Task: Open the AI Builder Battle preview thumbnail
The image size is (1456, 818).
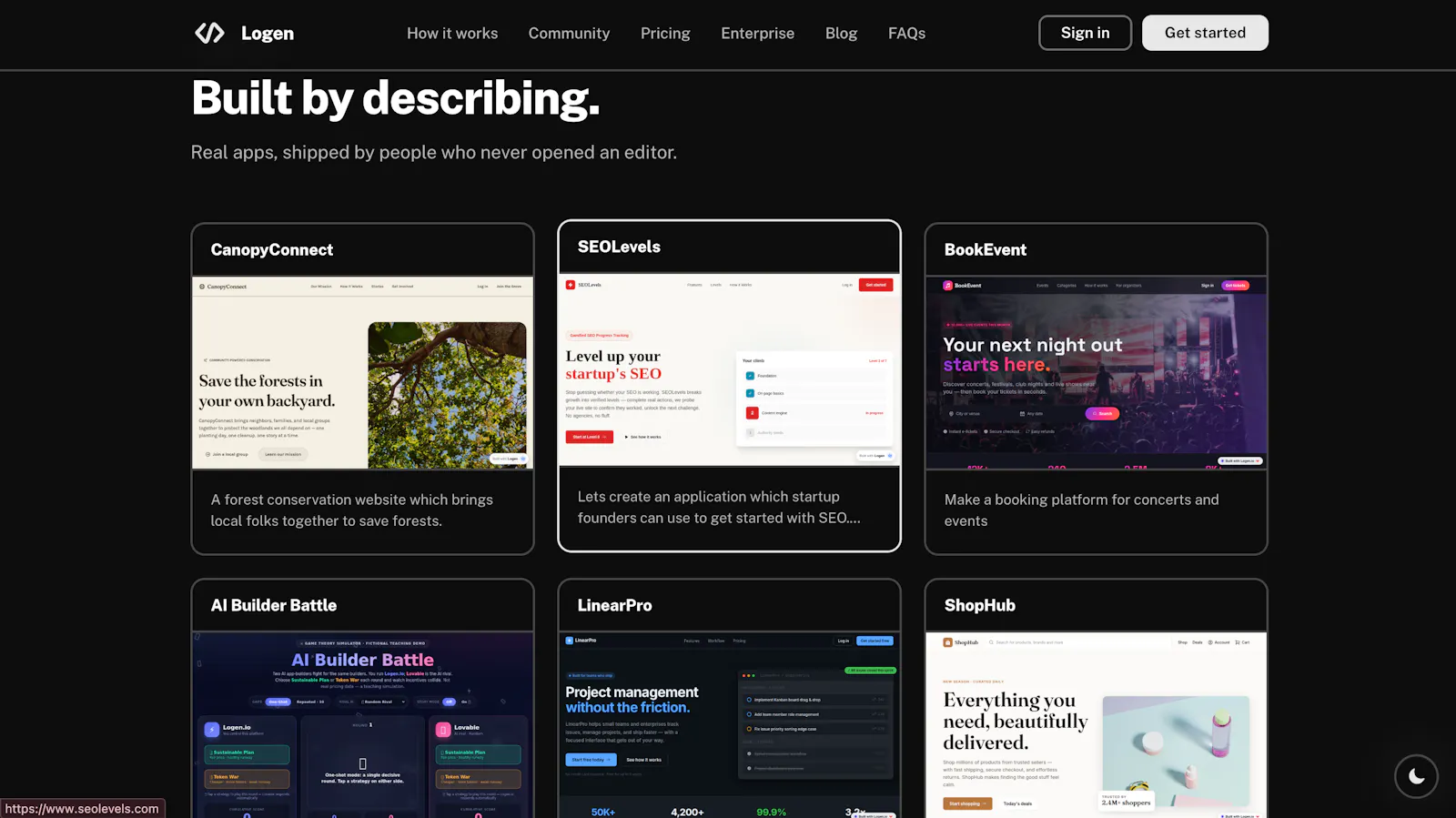Action: click(x=363, y=725)
